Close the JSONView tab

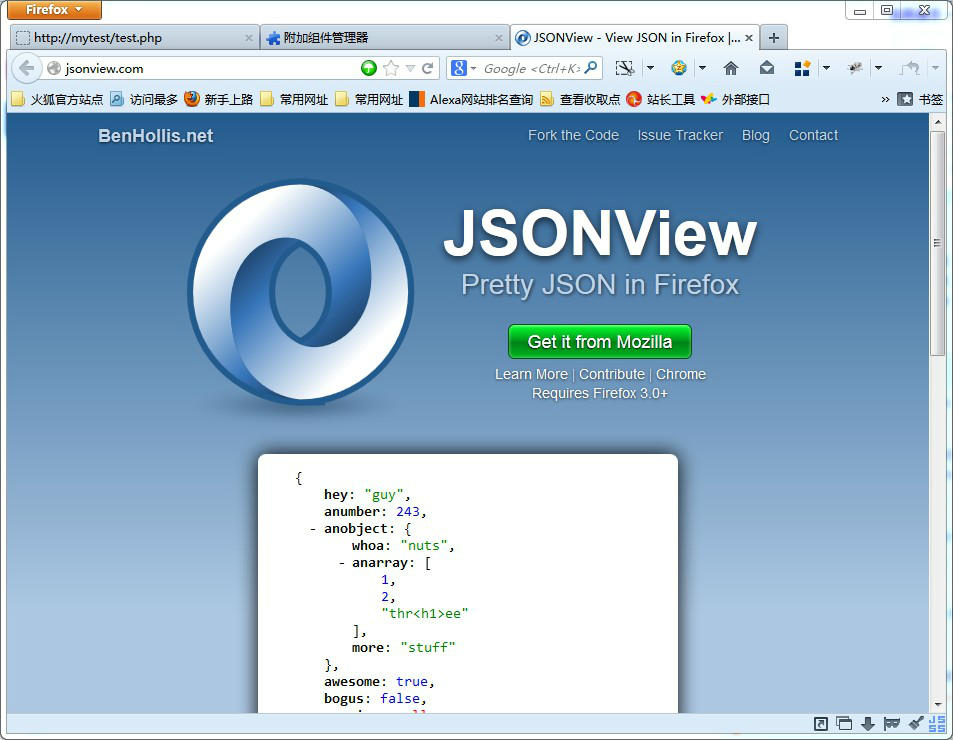tap(749, 38)
